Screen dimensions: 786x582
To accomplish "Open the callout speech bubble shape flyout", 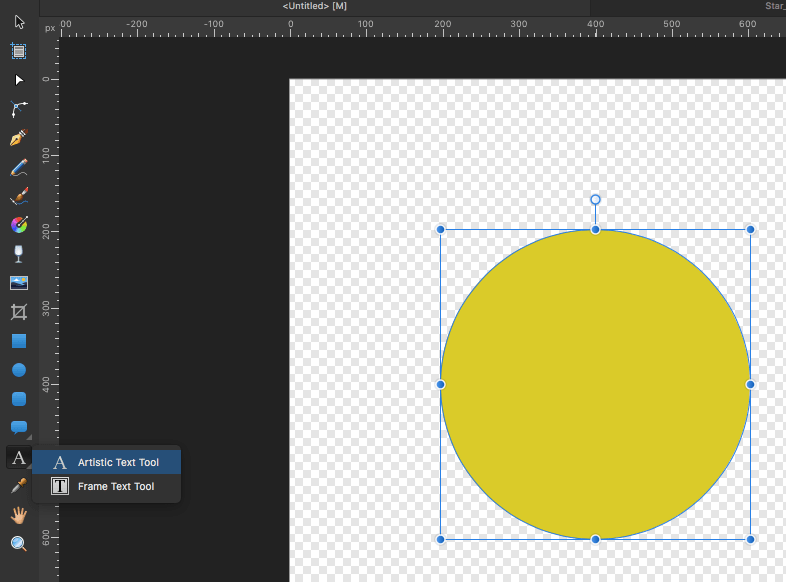I will point(19,429).
